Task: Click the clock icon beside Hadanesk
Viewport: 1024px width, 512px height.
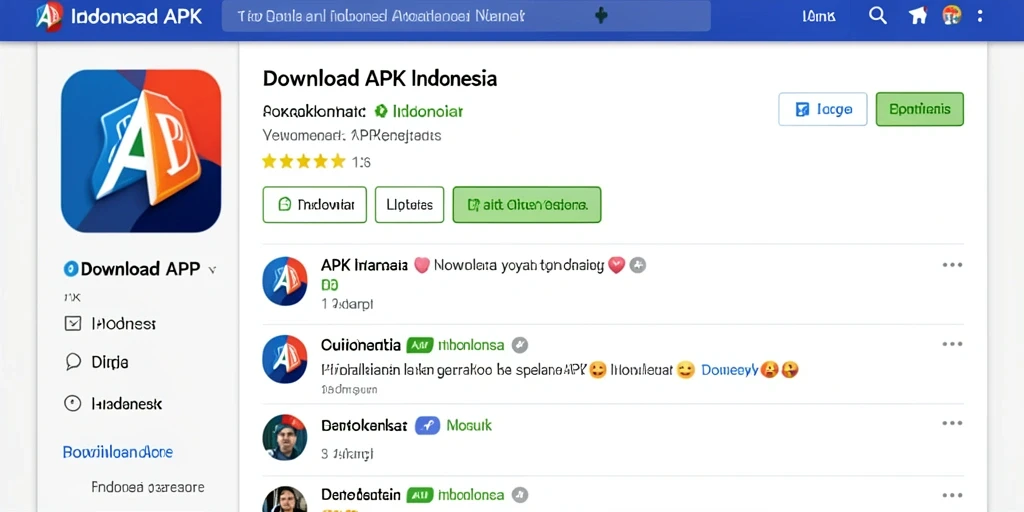Action: click(x=72, y=404)
